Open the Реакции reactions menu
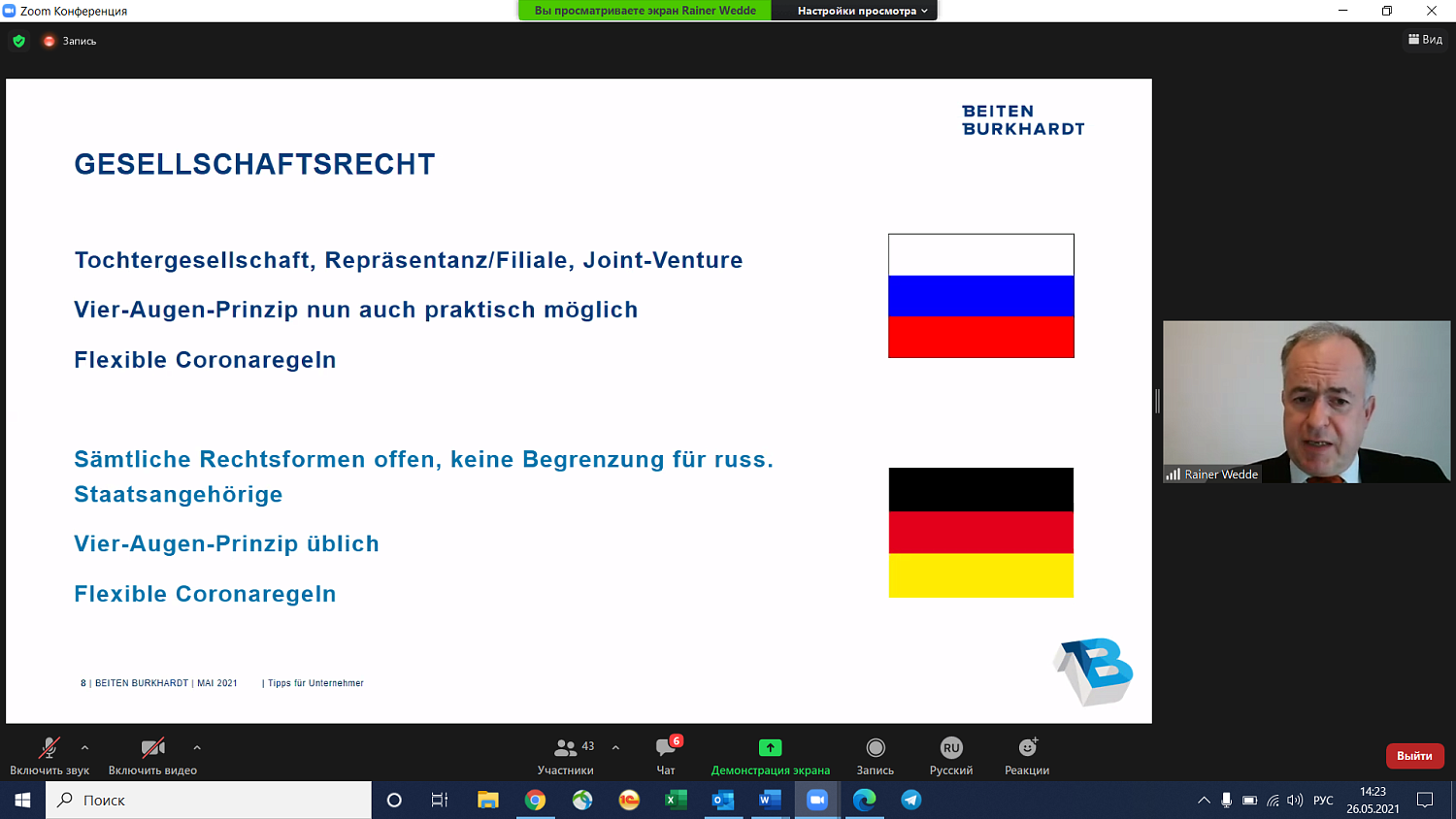Viewport: 1456px width, 819px height. (x=1026, y=755)
